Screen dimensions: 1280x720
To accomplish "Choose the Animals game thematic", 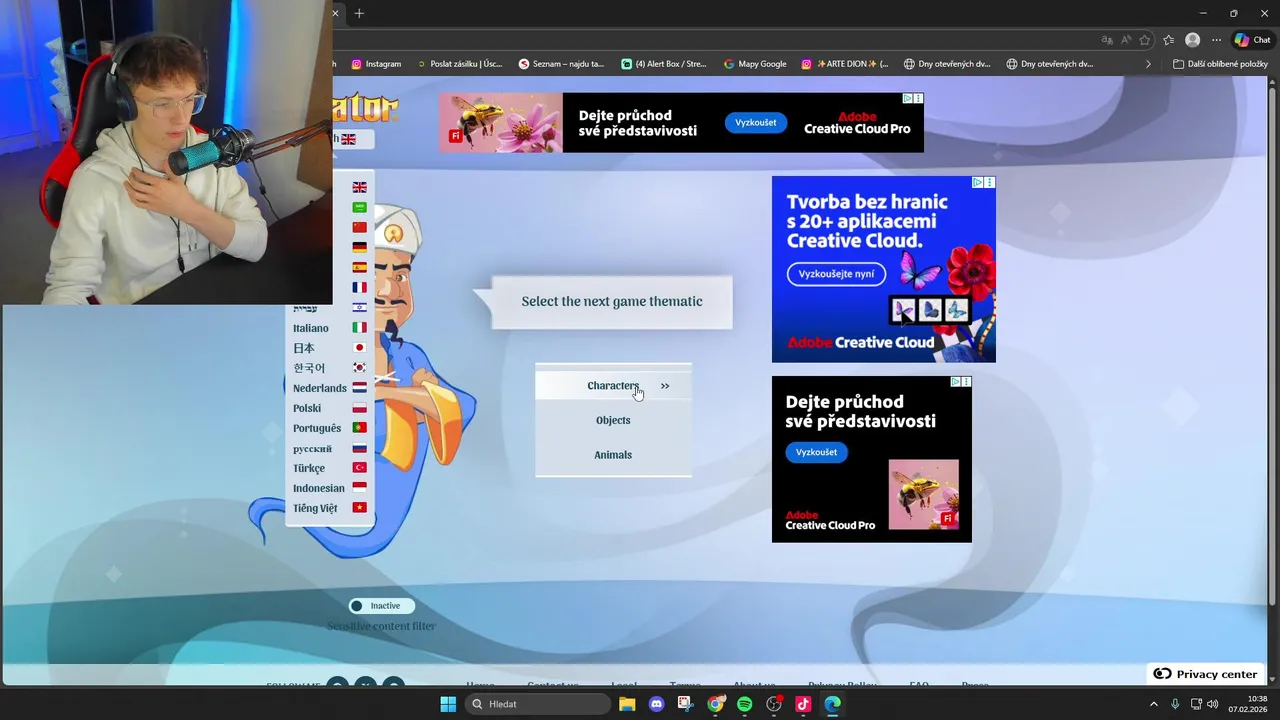I will click(x=613, y=455).
